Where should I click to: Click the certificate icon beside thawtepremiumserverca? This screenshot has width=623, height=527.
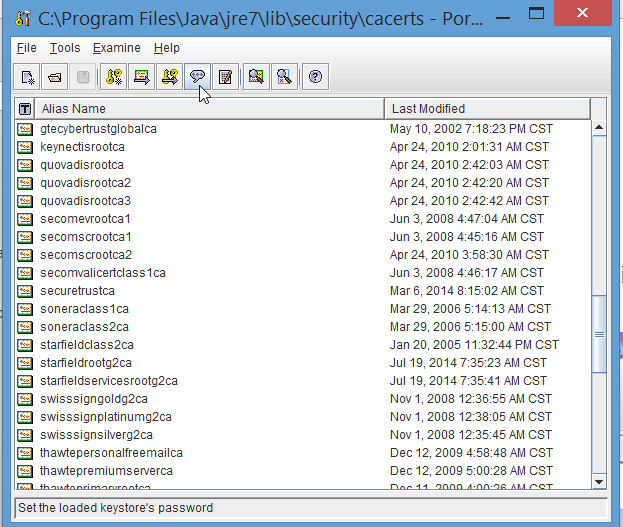pyautogui.click(x=25, y=471)
